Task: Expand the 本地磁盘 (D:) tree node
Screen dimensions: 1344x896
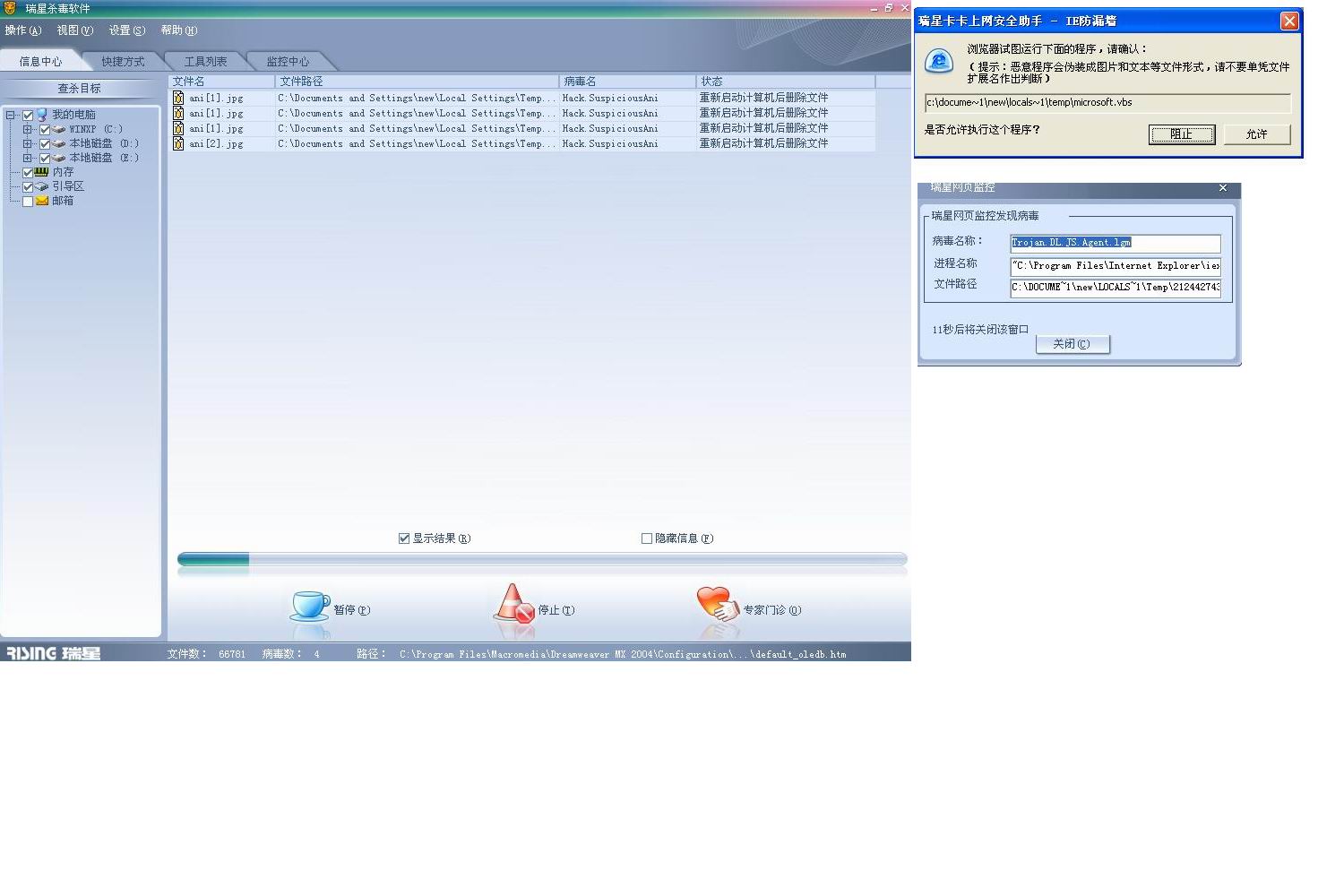Action: coord(28,144)
